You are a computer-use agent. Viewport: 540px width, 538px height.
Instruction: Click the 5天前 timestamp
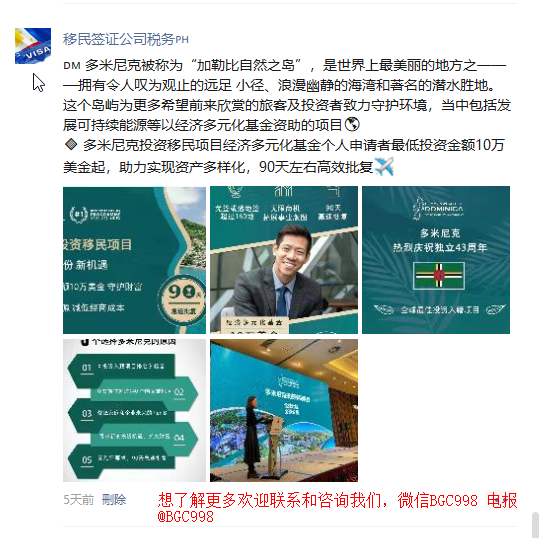pos(79,499)
